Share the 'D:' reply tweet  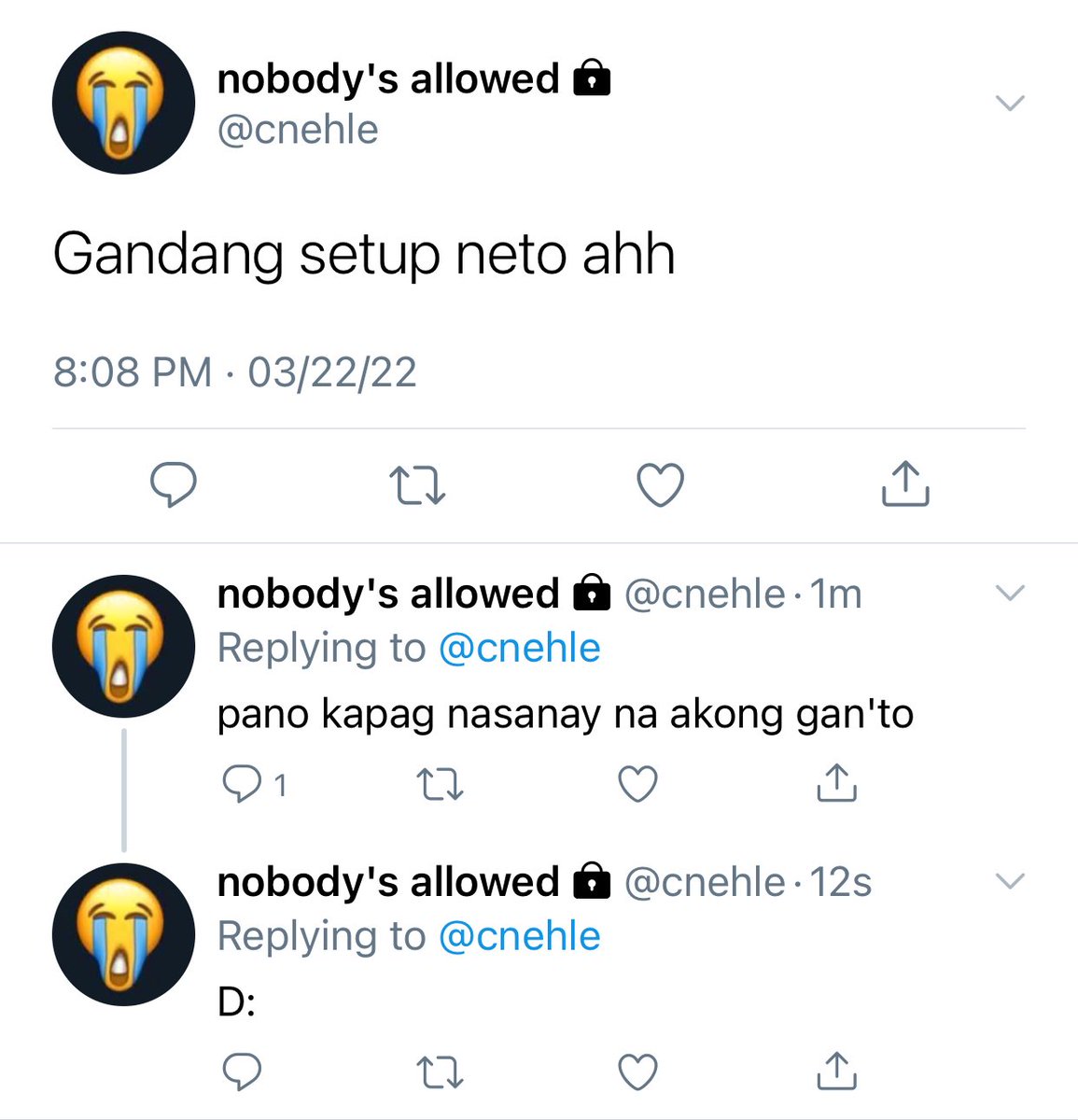point(836,1071)
